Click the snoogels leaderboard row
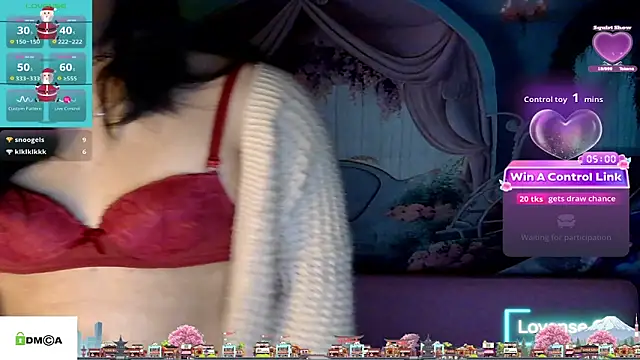Screen dimensions: 640x360 tap(46, 140)
